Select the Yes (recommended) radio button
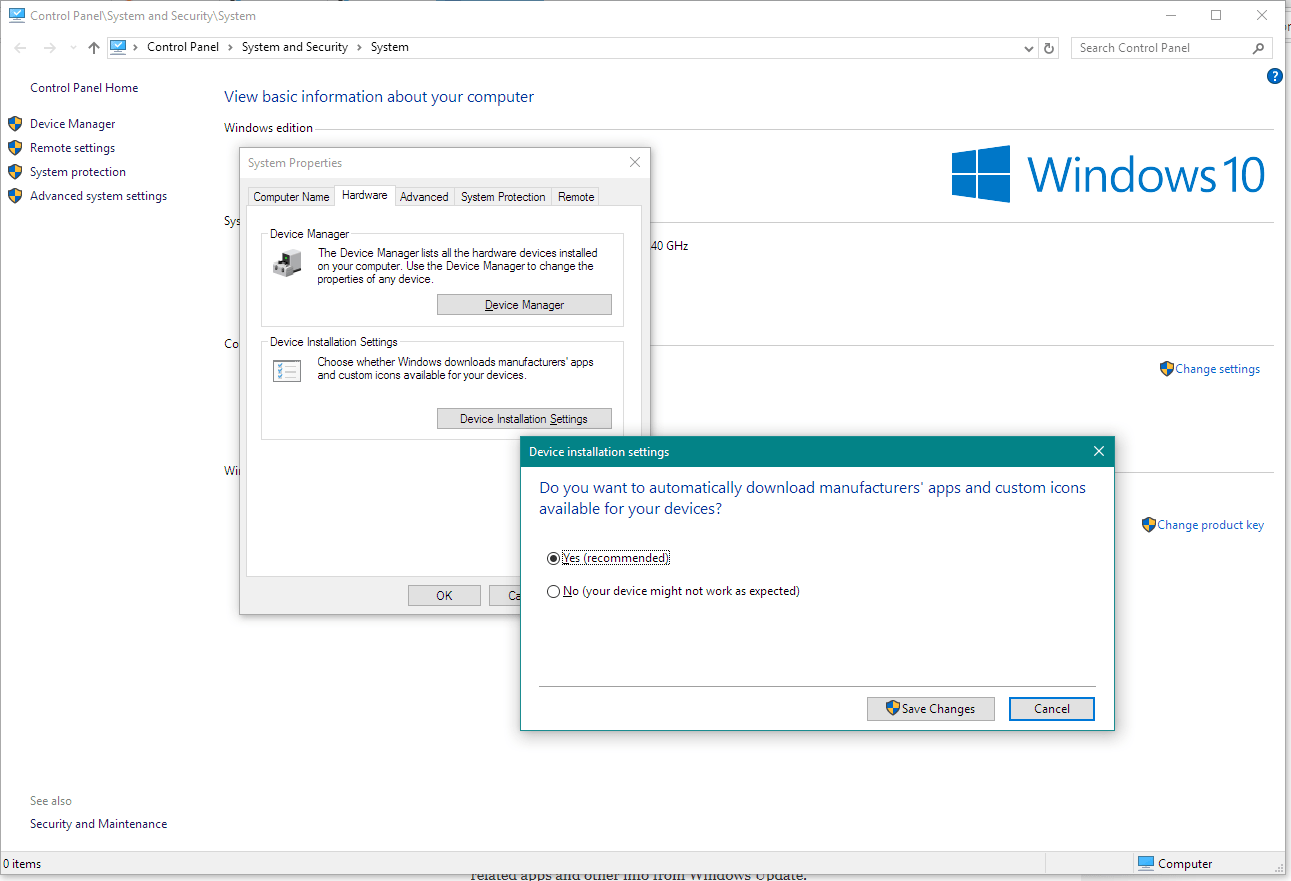This screenshot has height=881, width=1291. click(553, 558)
